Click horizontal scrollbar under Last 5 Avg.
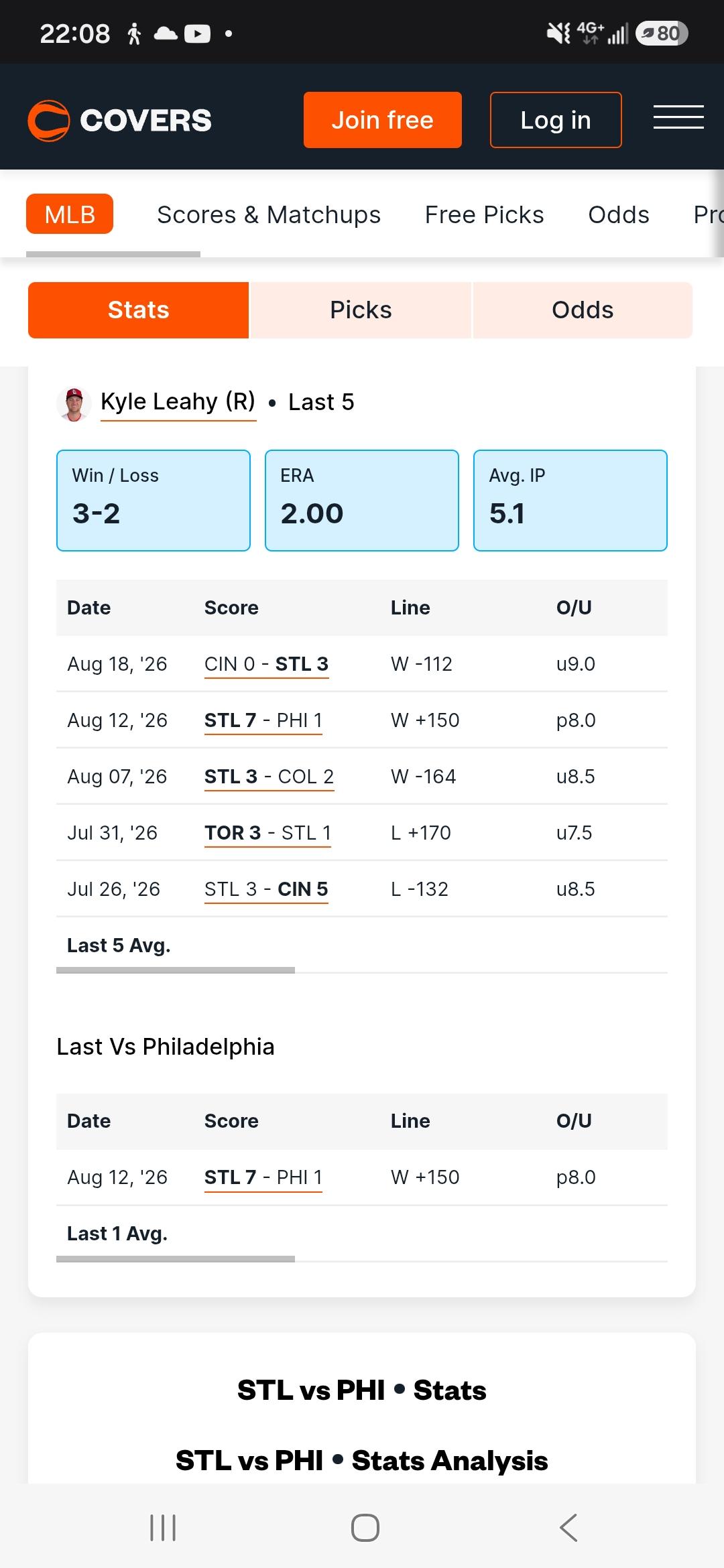This screenshot has width=724, height=1568. click(176, 970)
